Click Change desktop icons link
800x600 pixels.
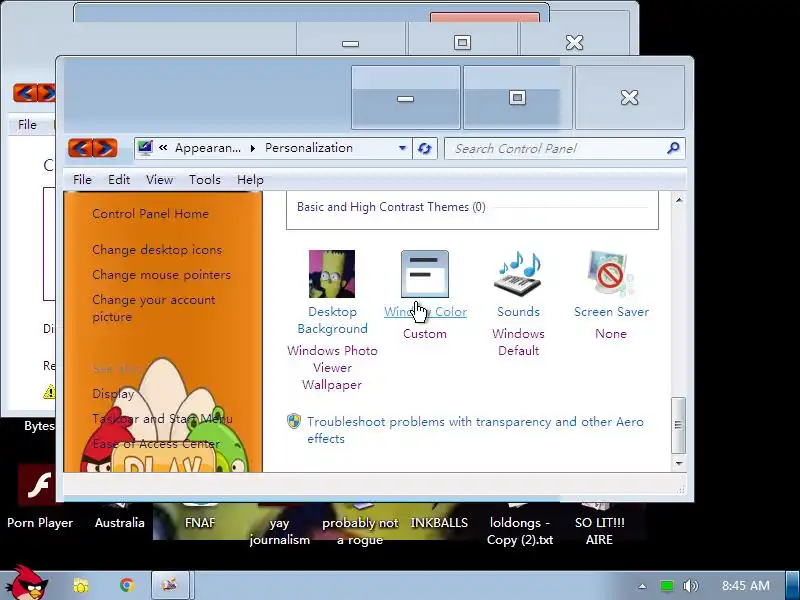pos(157,250)
